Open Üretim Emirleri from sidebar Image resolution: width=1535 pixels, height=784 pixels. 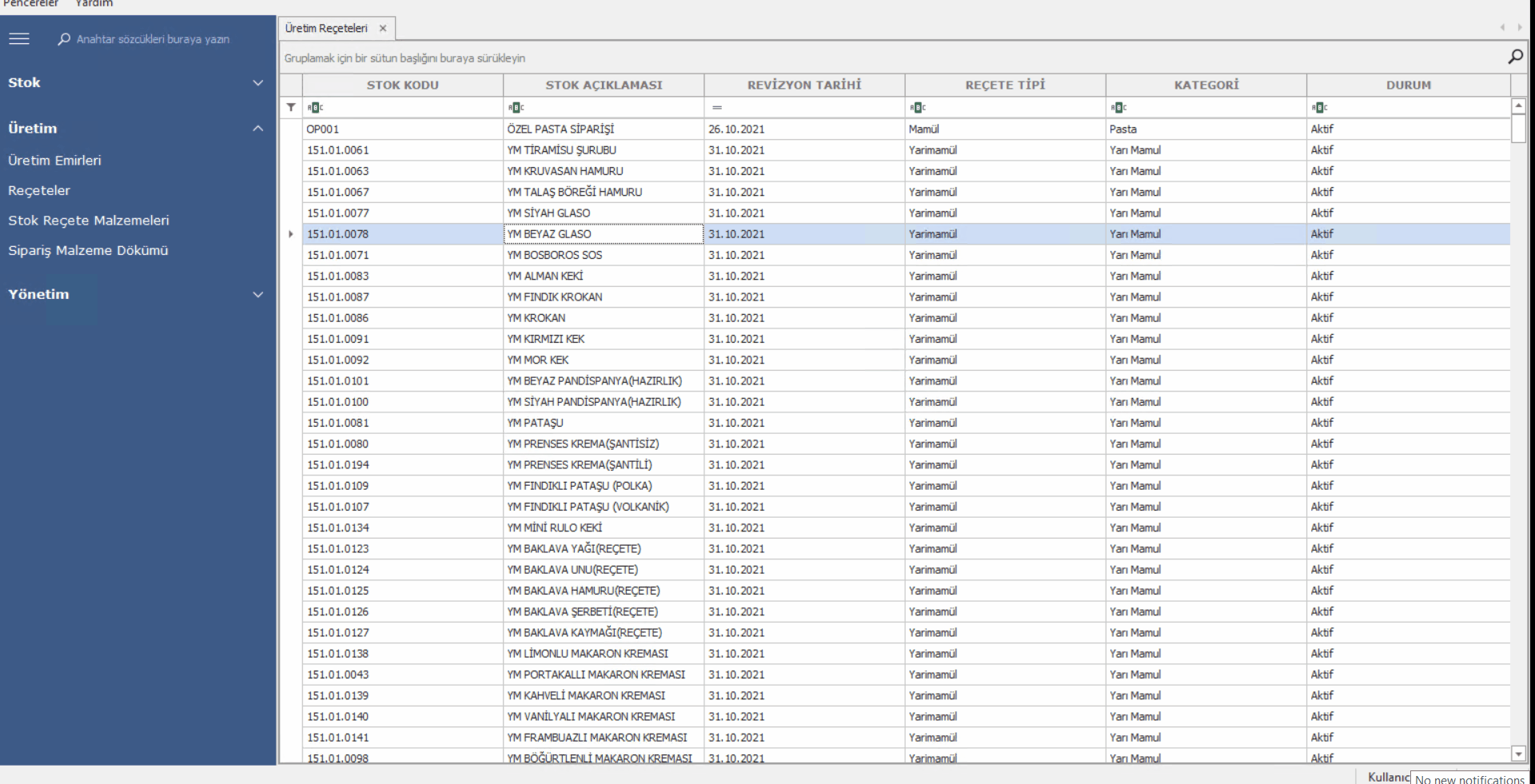[x=54, y=161]
